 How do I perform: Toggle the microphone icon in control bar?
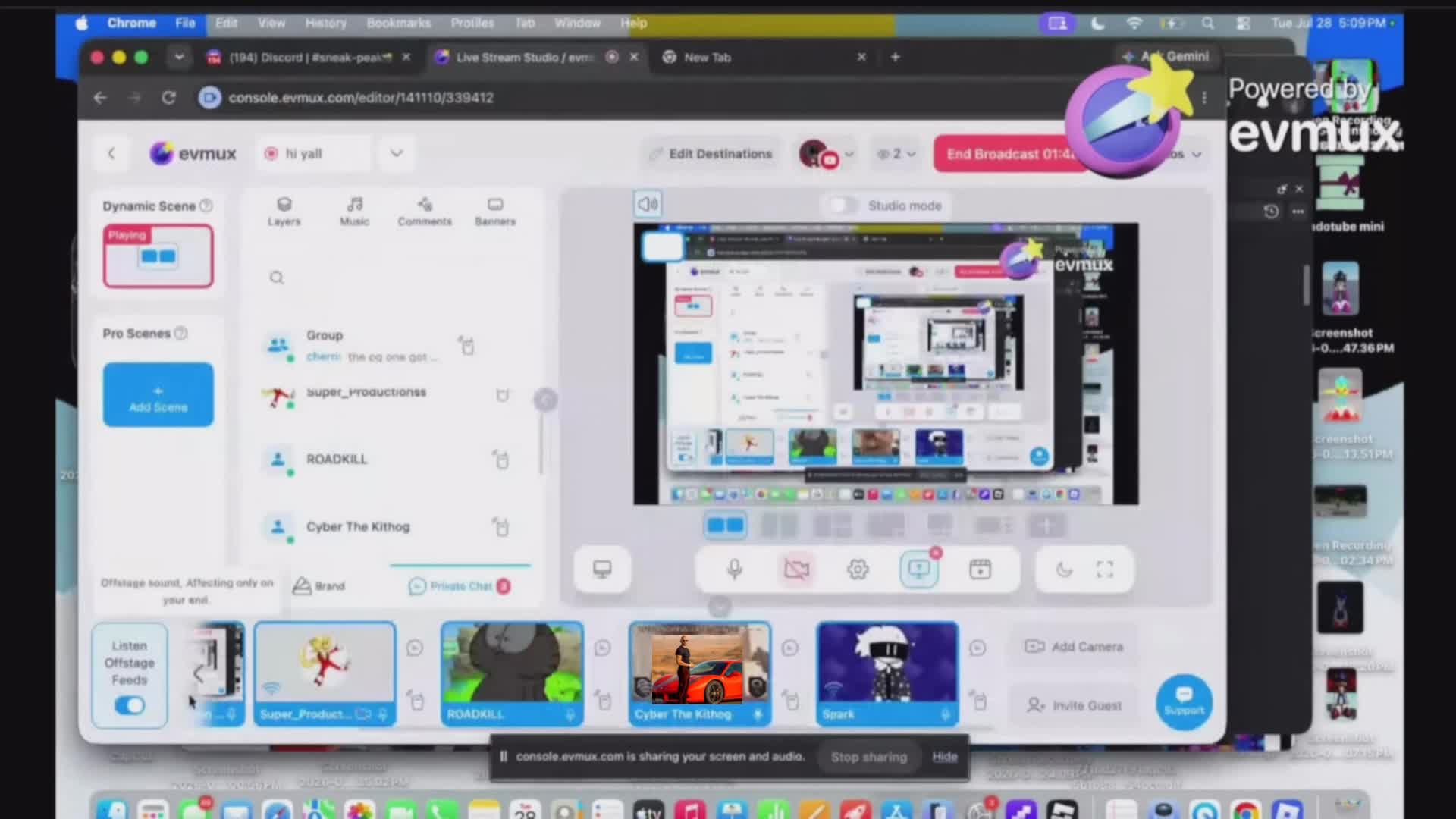tap(734, 570)
